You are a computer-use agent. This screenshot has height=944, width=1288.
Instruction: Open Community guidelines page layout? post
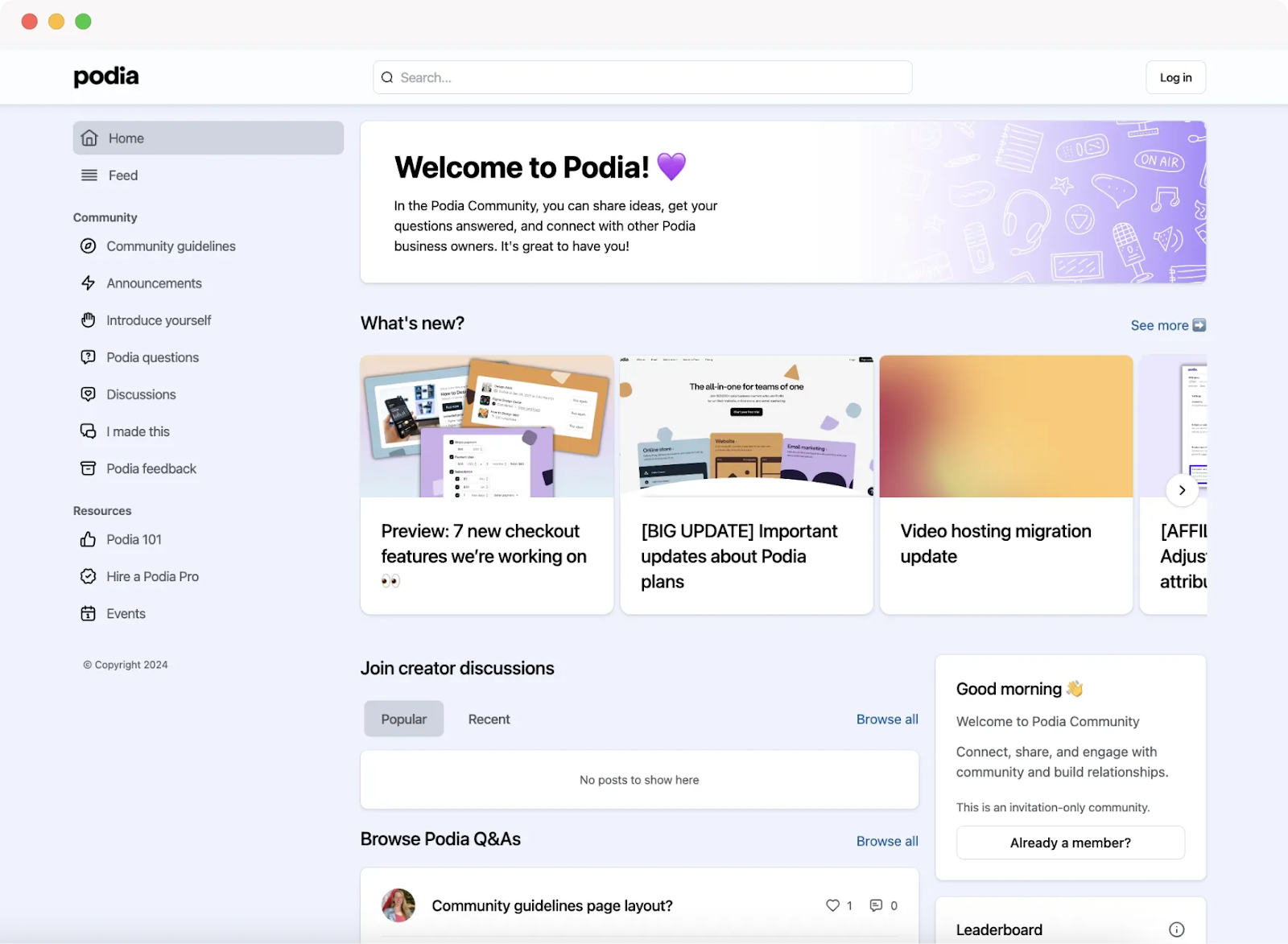[x=552, y=905]
